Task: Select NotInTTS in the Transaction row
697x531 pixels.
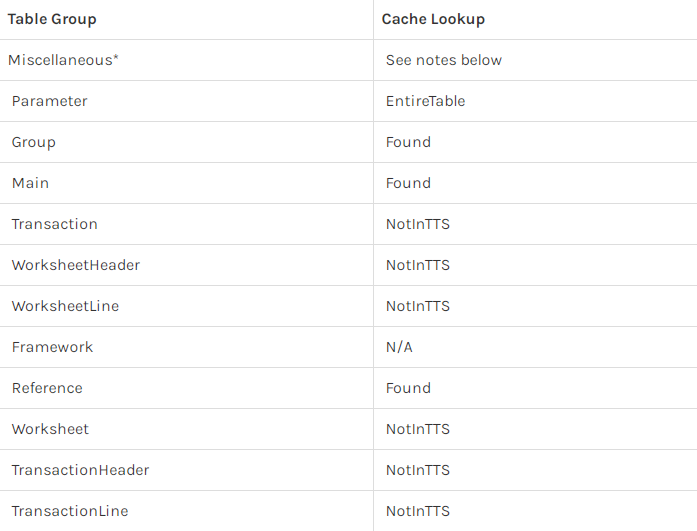Action: pyautogui.click(x=418, y=224)
